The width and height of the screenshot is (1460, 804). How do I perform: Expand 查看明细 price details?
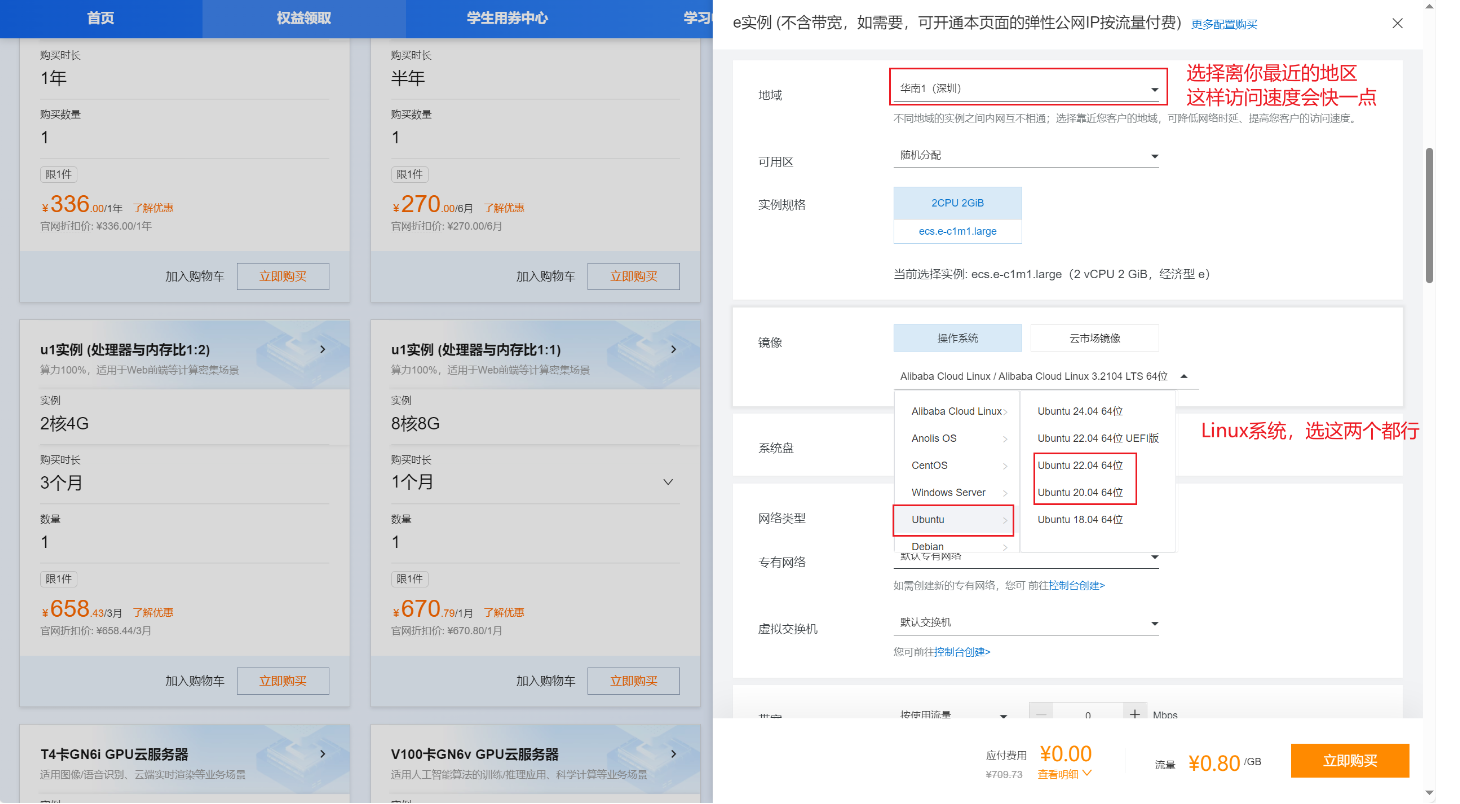(1064, 773)
